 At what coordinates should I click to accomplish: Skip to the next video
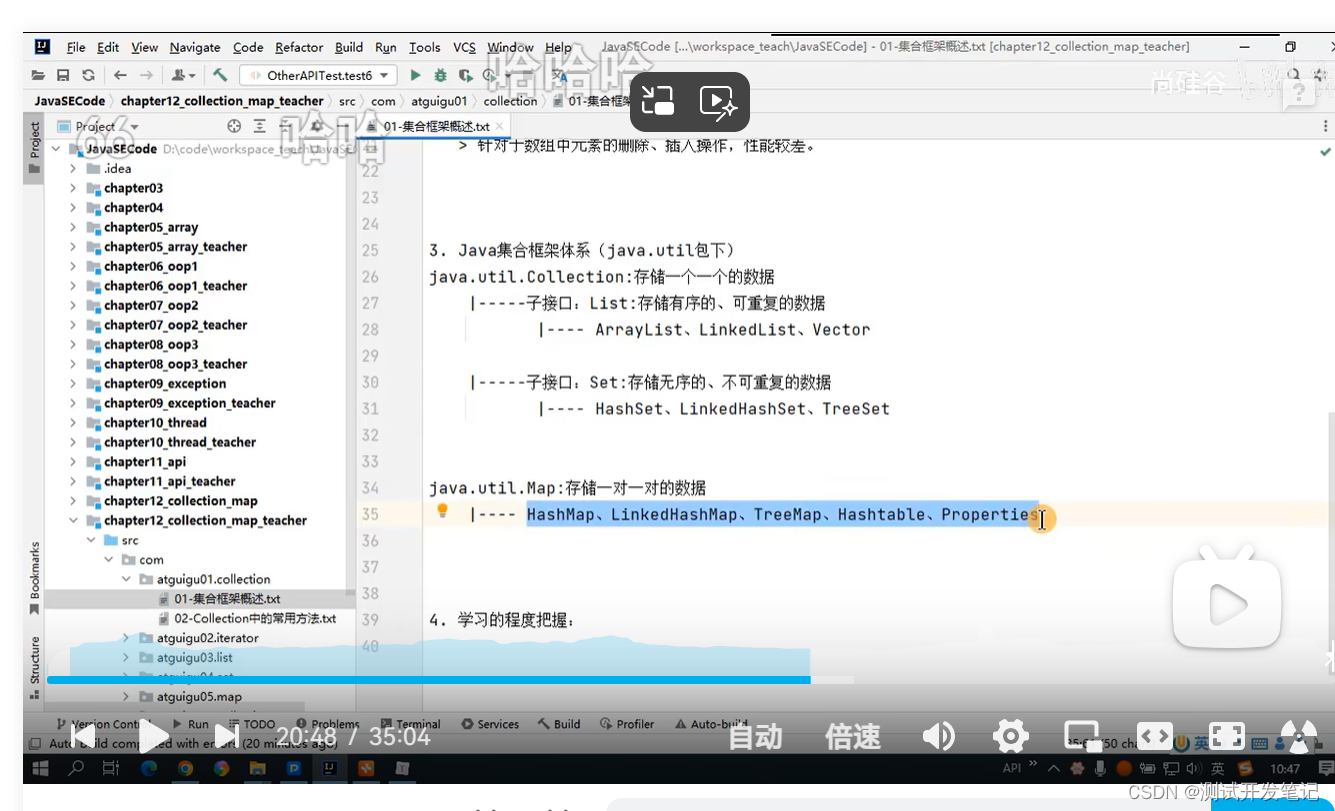click(227, 737)
